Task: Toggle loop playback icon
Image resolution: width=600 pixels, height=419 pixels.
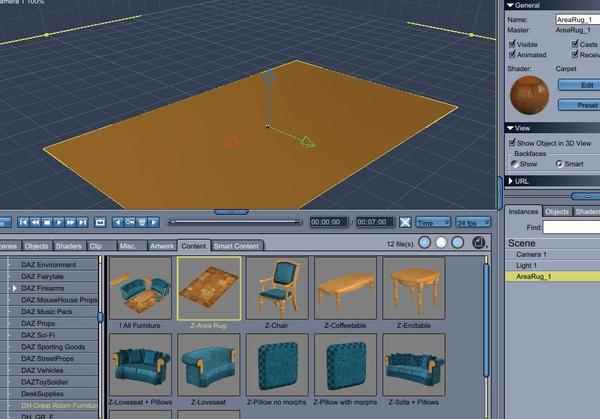Action: click(100, 222)
